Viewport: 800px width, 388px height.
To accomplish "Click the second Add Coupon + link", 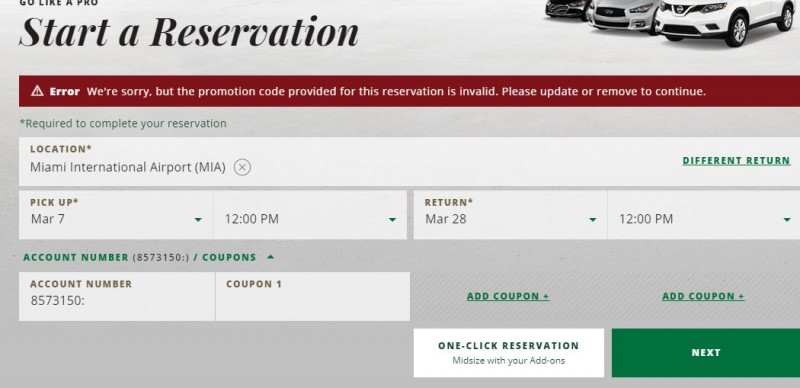I will (x=703, y=296).
